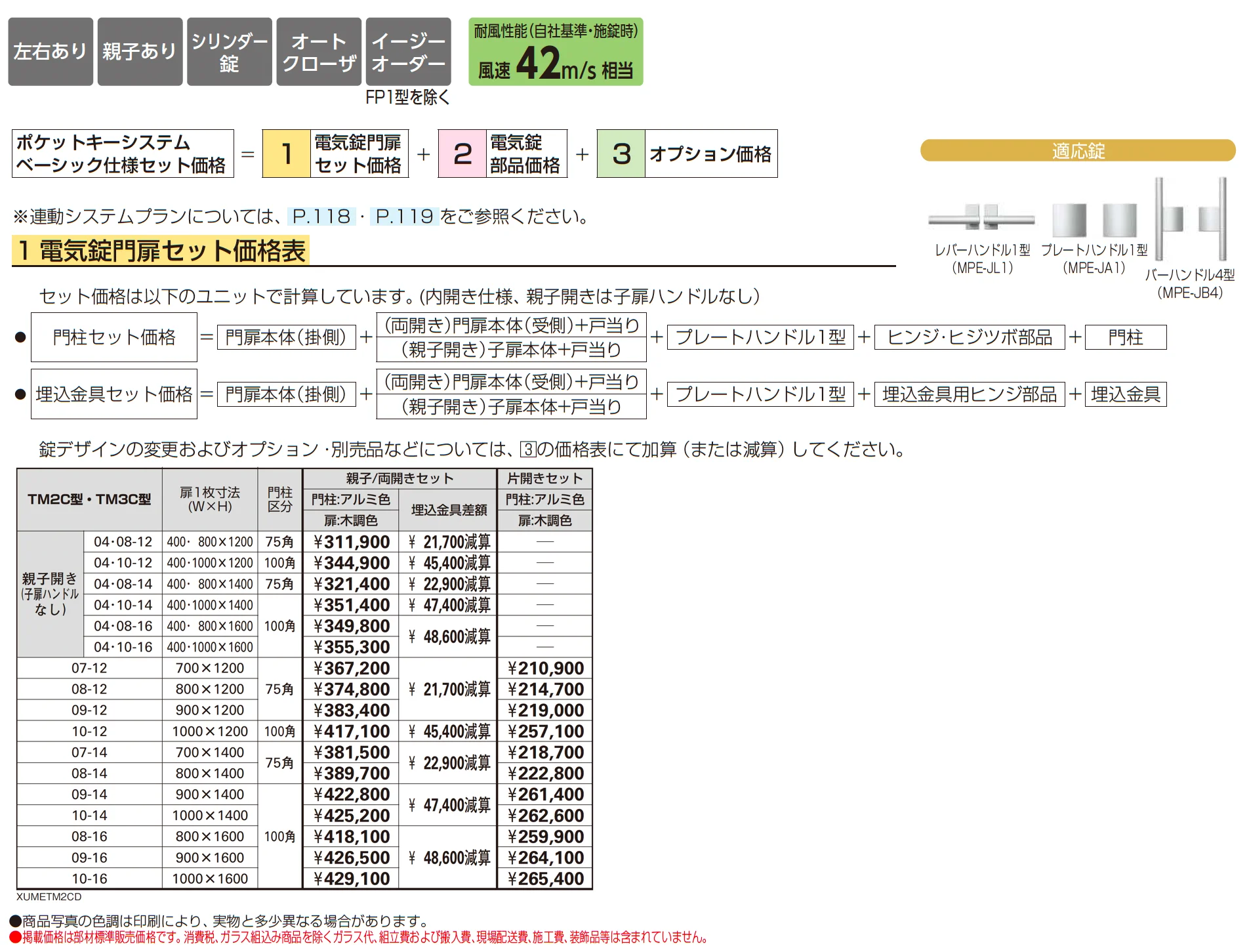Image resolution: width=1249 pixels, height=952 pixels.
Task: Click the 04・08-12 row code
Action: pyautogui.click(x=123, y=542)
